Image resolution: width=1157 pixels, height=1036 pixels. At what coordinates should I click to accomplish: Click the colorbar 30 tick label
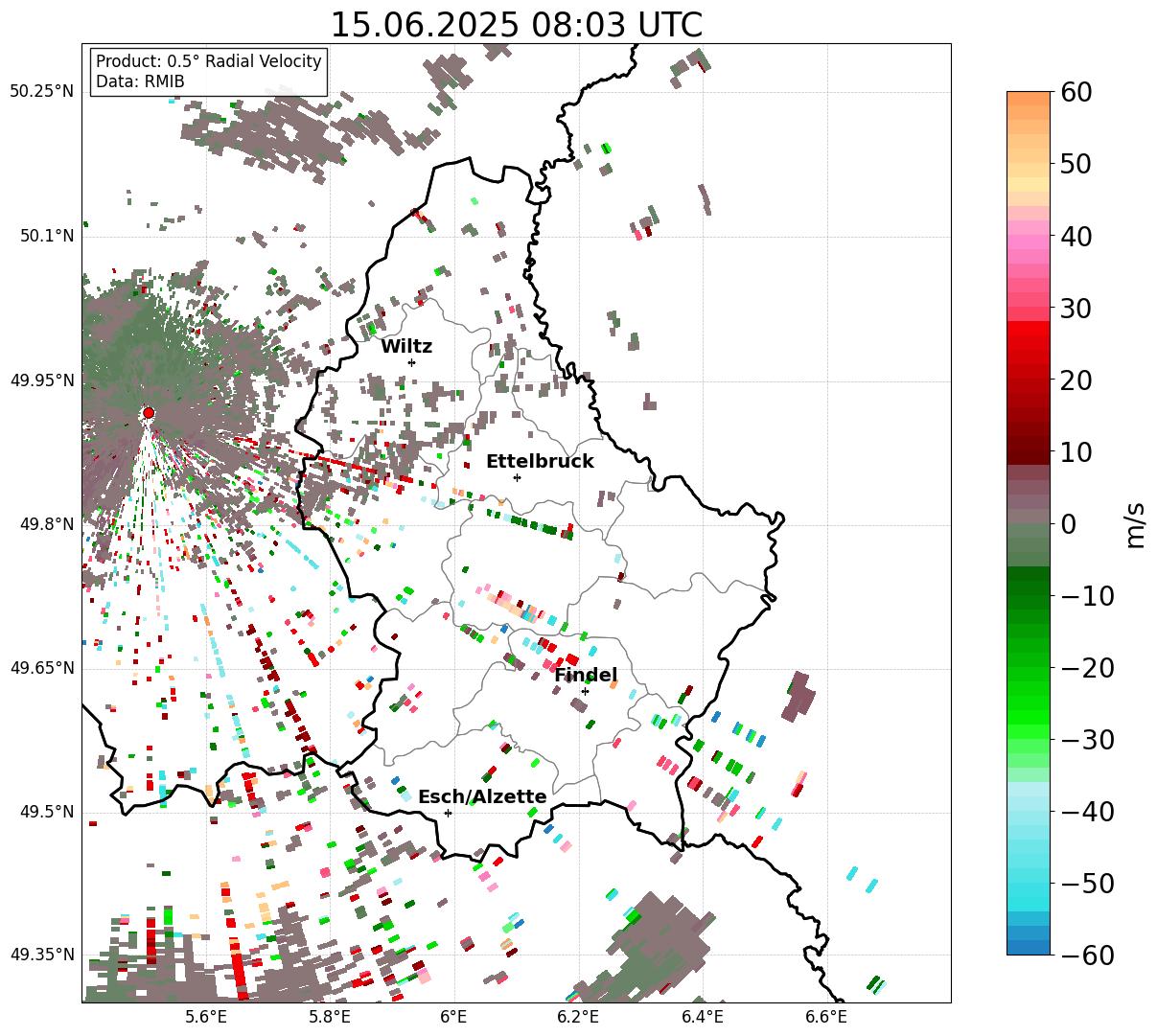coord(1076,309)
